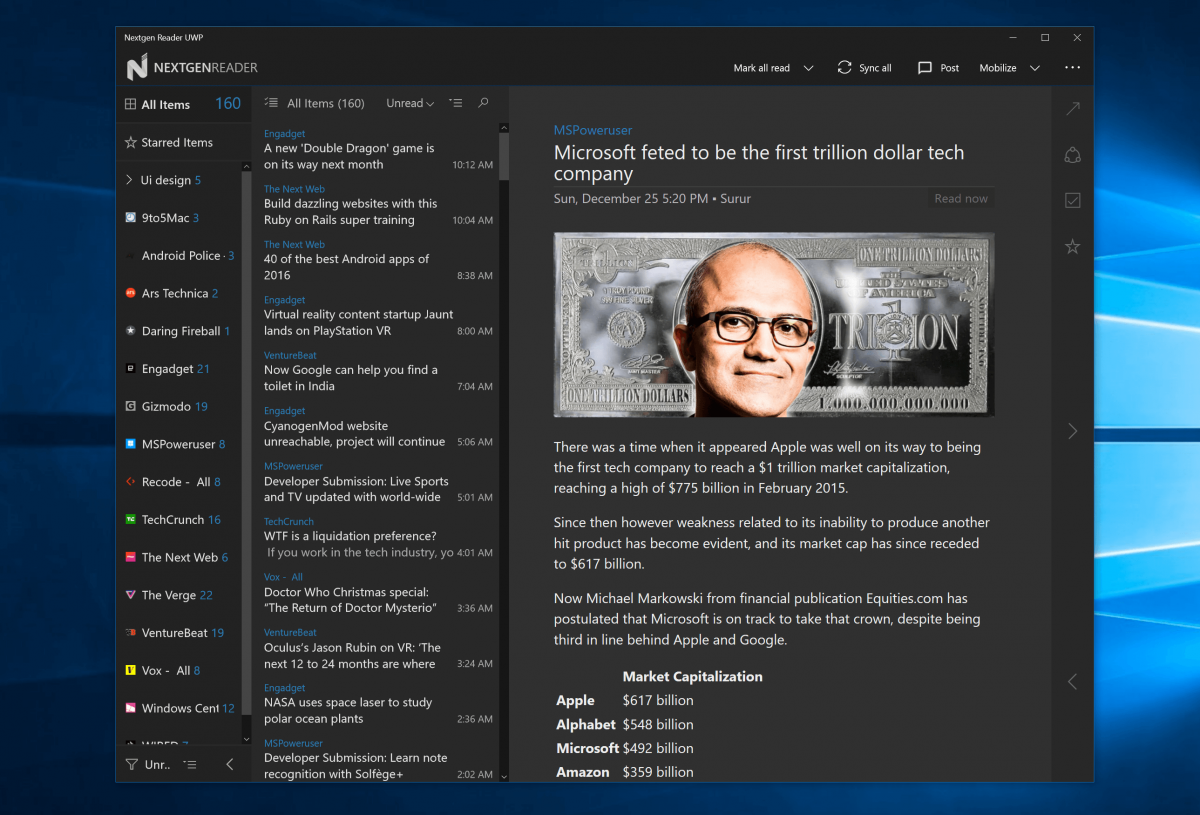Click the filter funnel icon at bottom
The height and width of the screenshot is (815, 1200).
[131, 765]
